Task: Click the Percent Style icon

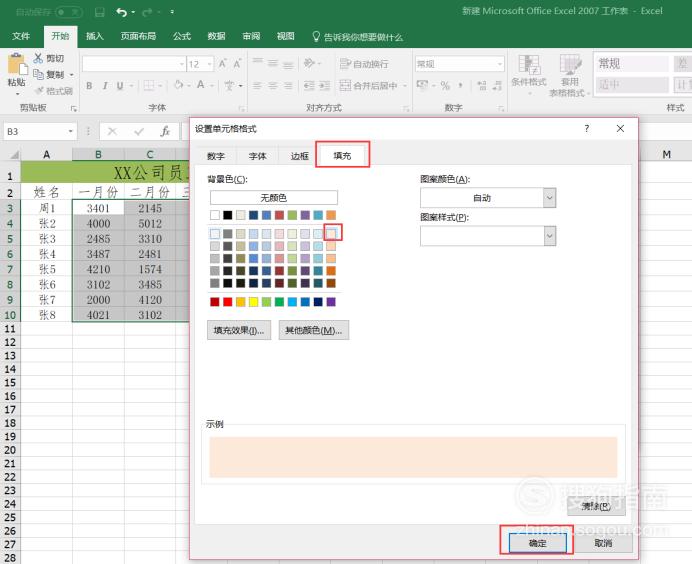Action: [x=445, y=85]
